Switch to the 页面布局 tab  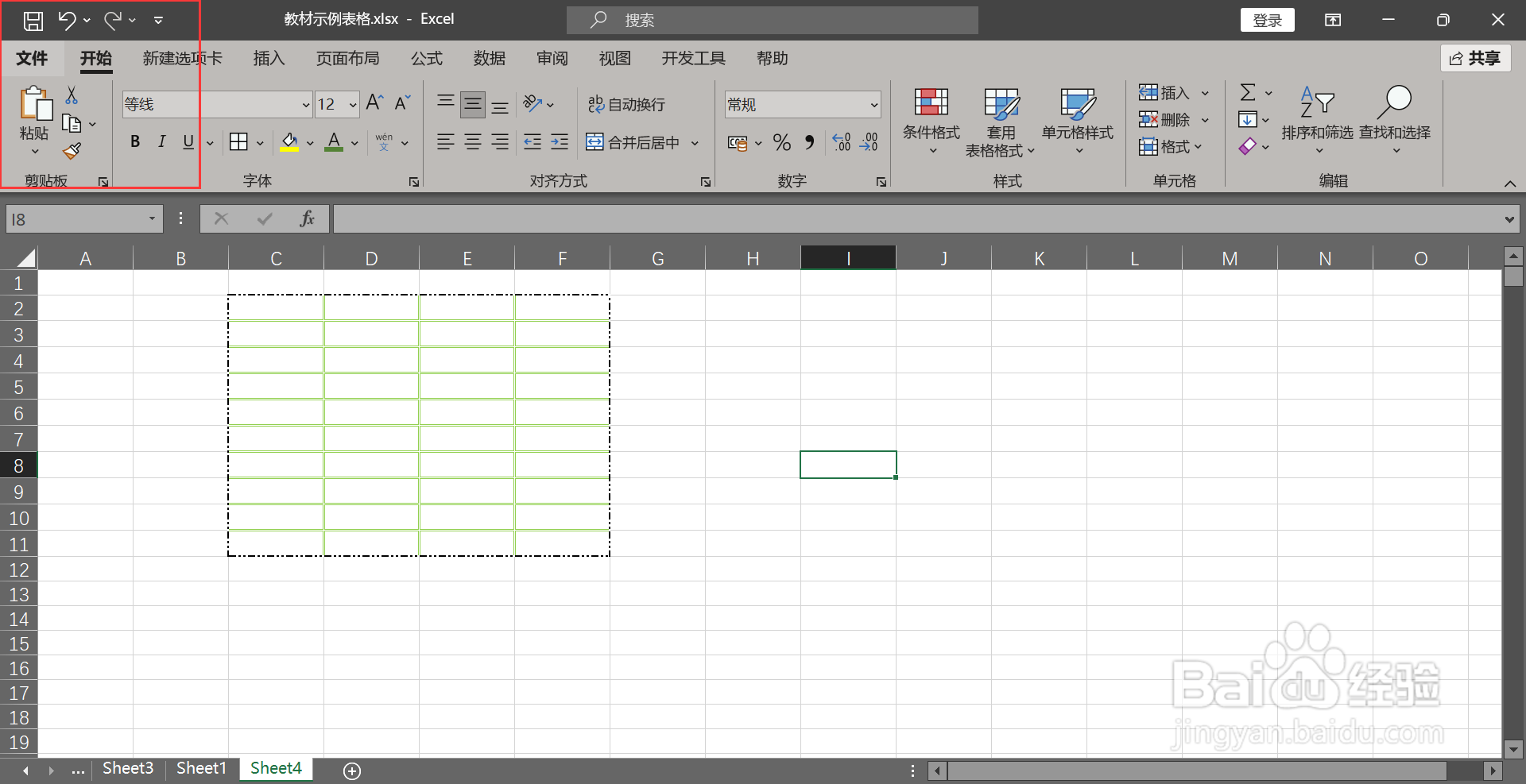click(x=347, y=58)
